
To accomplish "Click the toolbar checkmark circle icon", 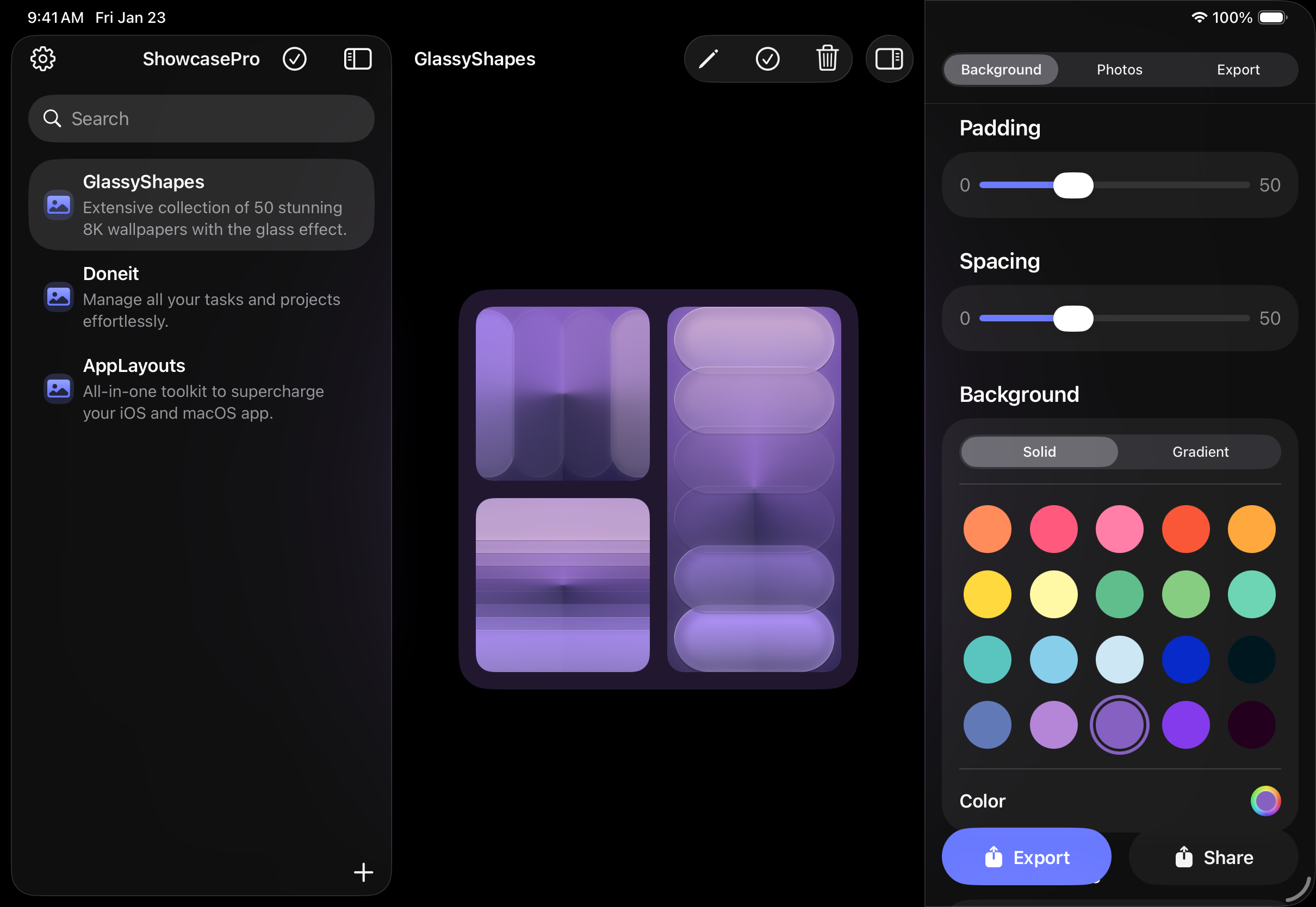I will point(767,59).
